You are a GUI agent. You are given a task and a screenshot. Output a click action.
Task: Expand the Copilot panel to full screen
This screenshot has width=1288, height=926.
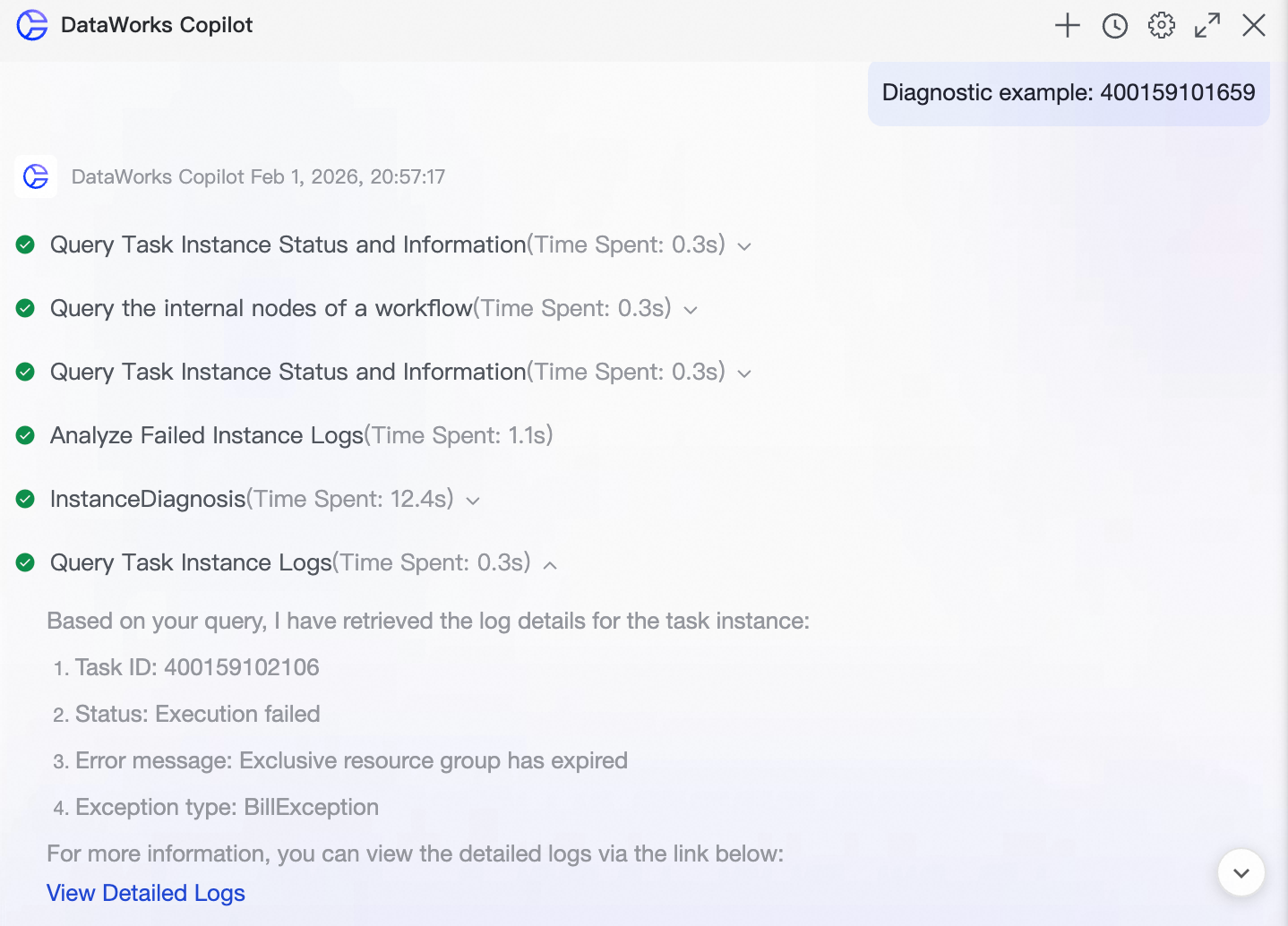[x=1207, y=25]
